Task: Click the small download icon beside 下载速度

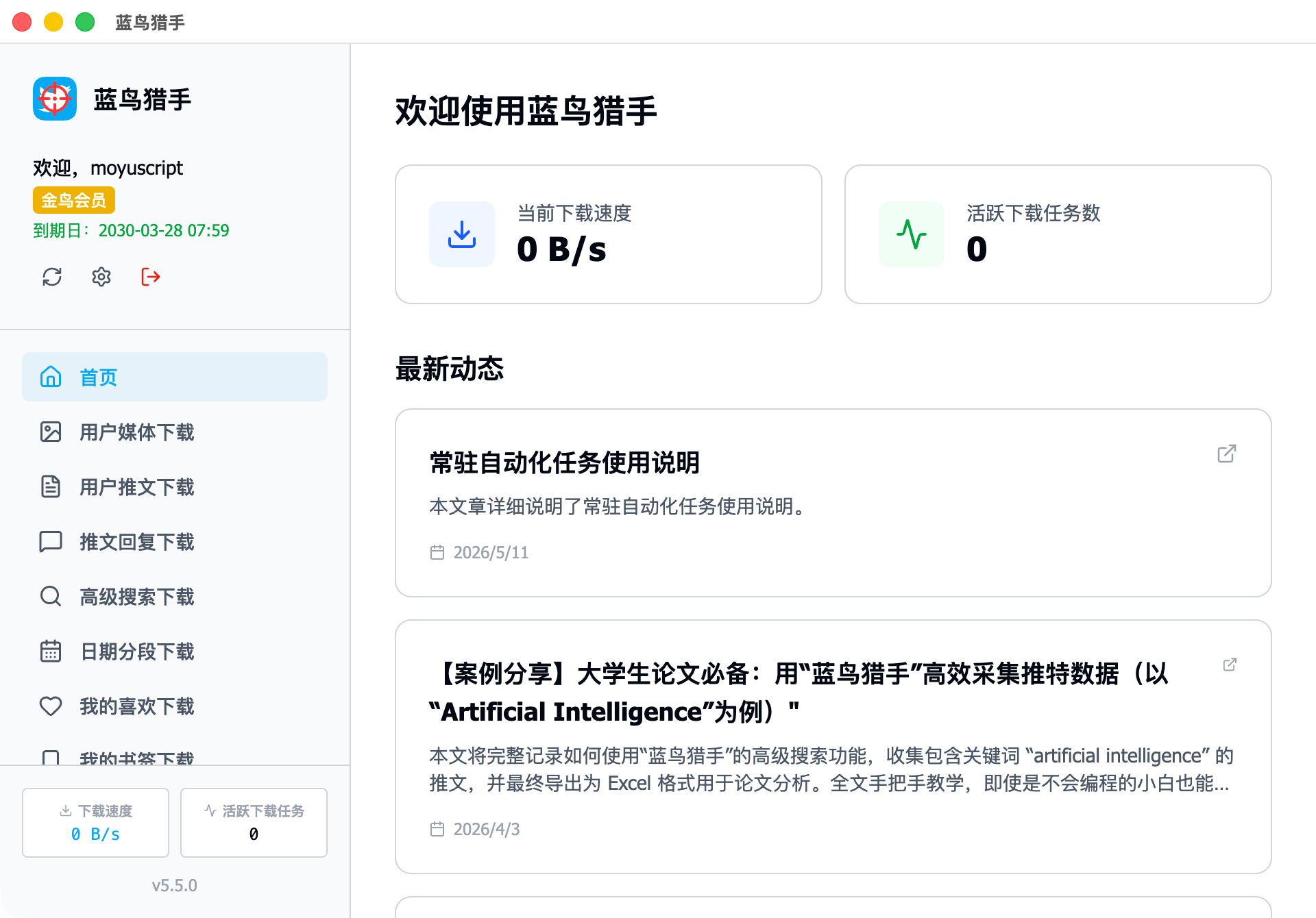Action: pyautogui.click(x=66, y=811)
